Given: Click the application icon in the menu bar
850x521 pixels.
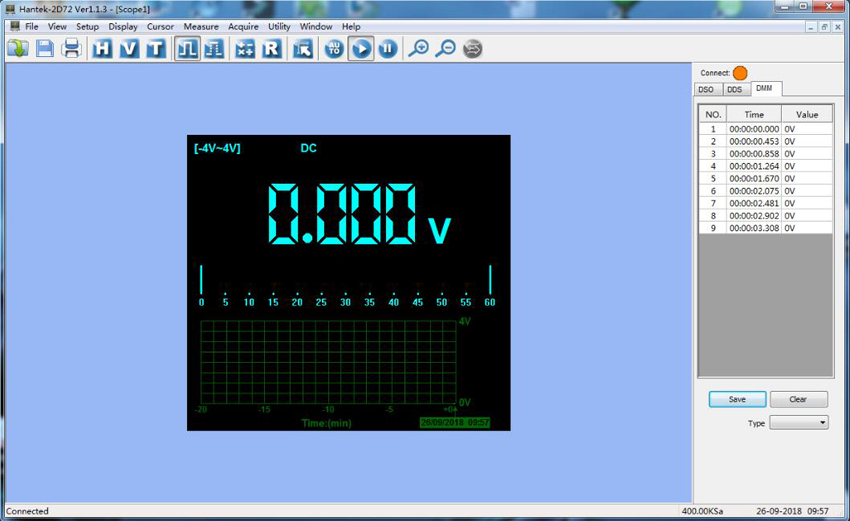Looking at the screenshot, I should pos(15,26).
